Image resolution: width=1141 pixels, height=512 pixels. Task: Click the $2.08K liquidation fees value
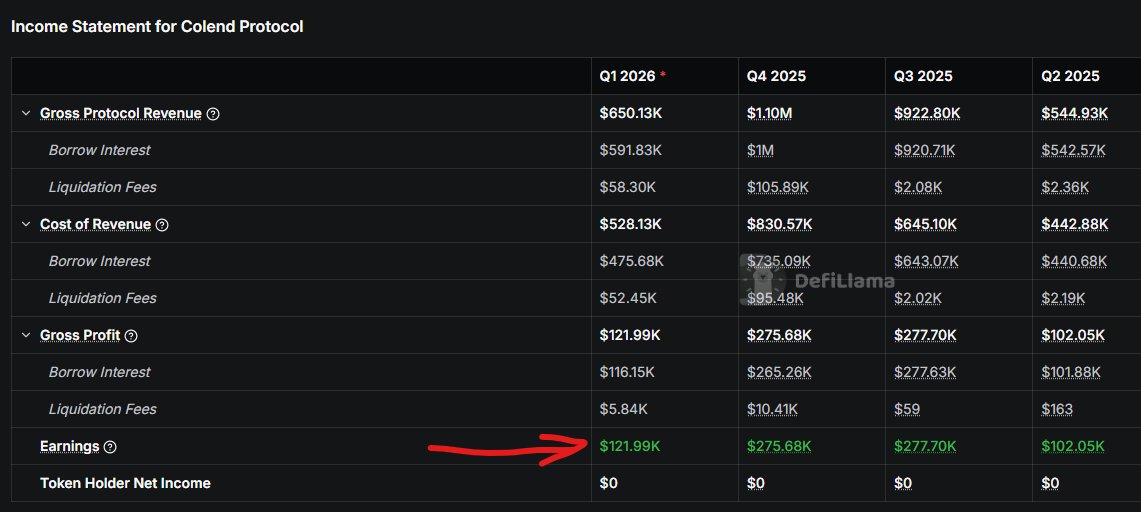click(918, 188)
